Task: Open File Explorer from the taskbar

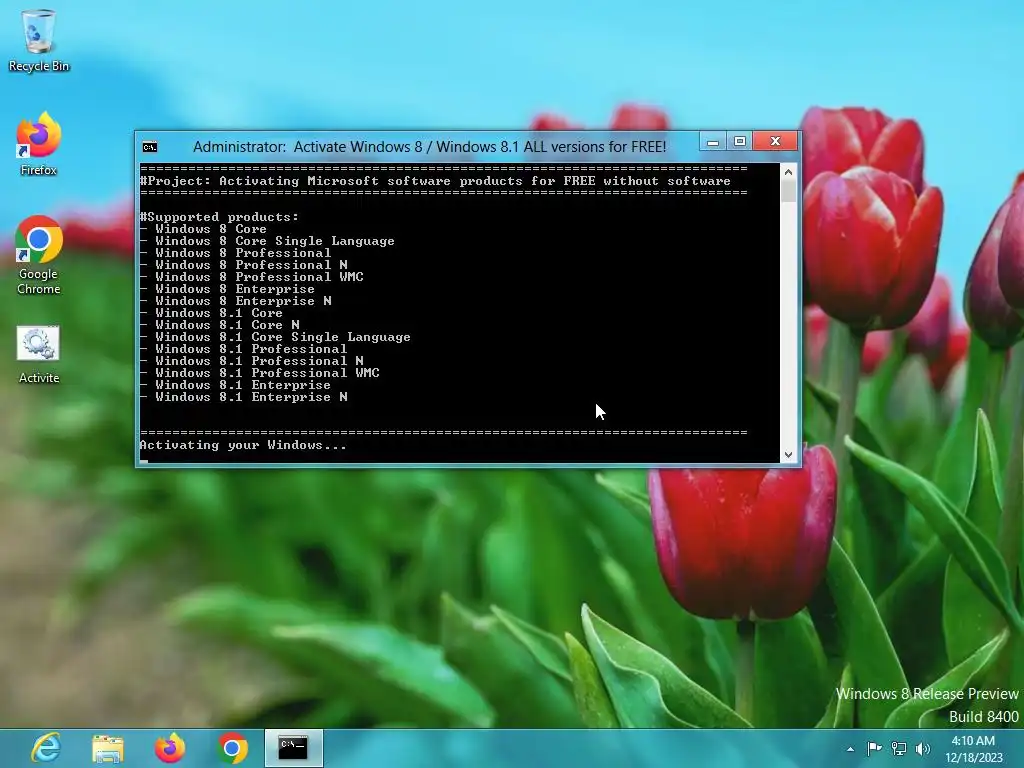Action: (108, 748)
